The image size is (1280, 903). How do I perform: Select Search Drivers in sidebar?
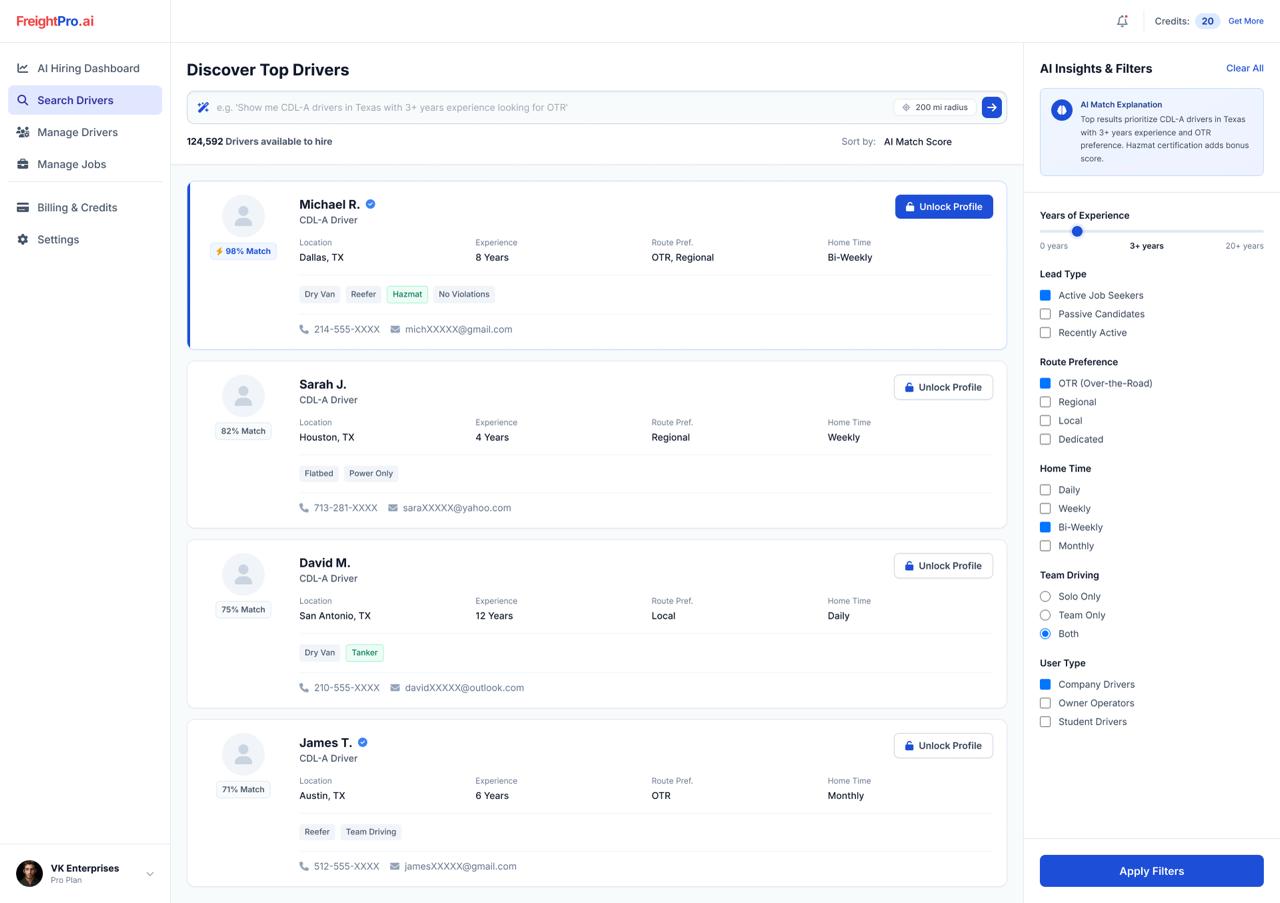[x=85, y=100]
